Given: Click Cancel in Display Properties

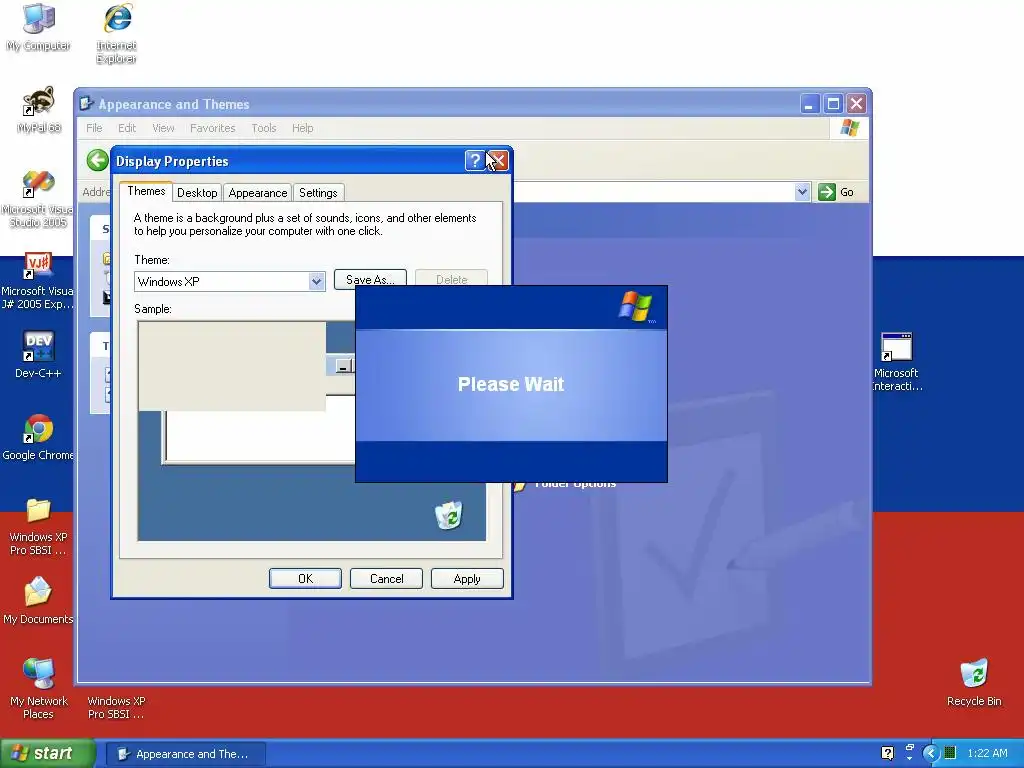Looking at the screenshot, I should [387, 579].
